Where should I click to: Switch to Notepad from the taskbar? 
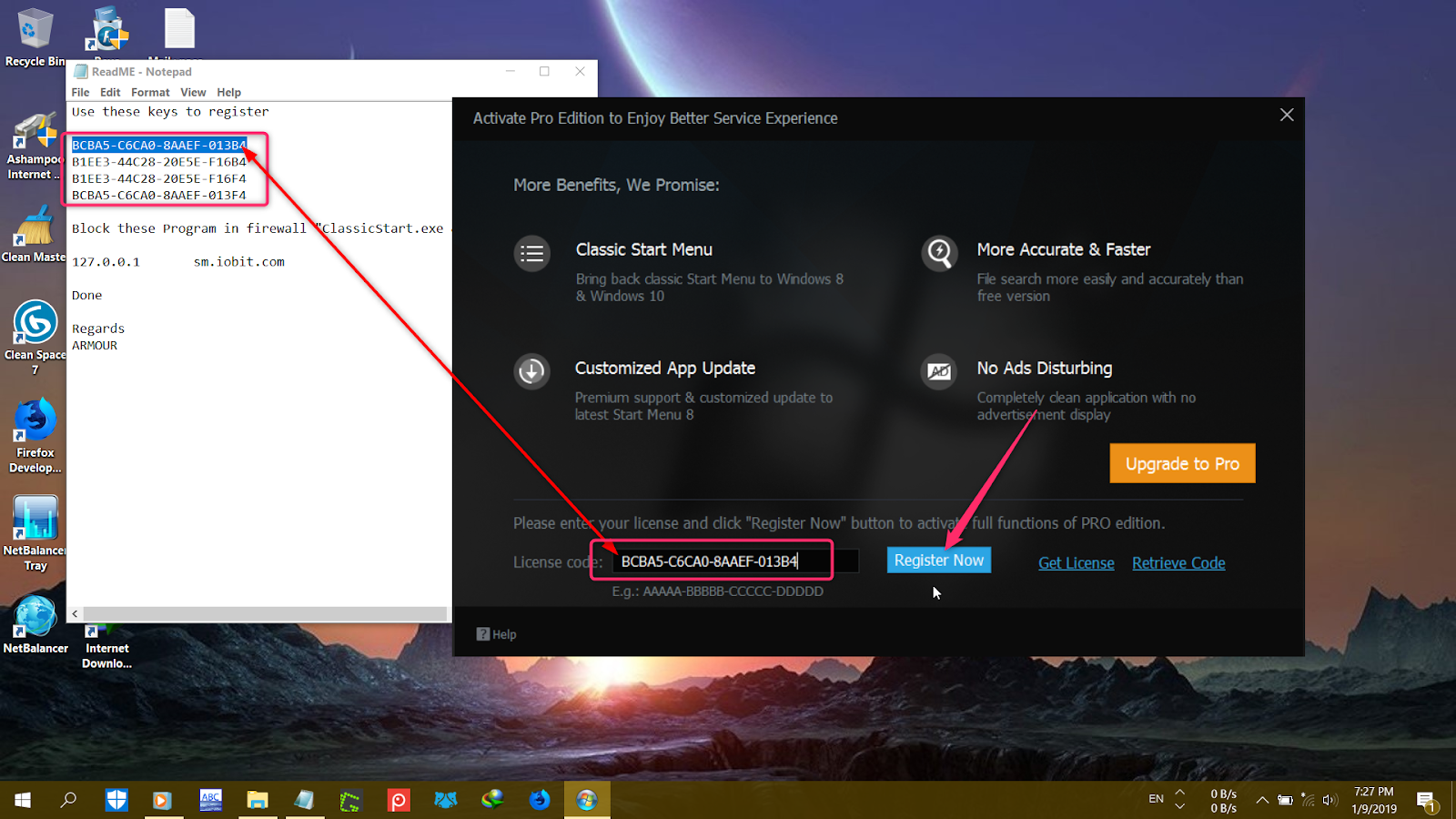pyautogui.click(x=304, y=800)
